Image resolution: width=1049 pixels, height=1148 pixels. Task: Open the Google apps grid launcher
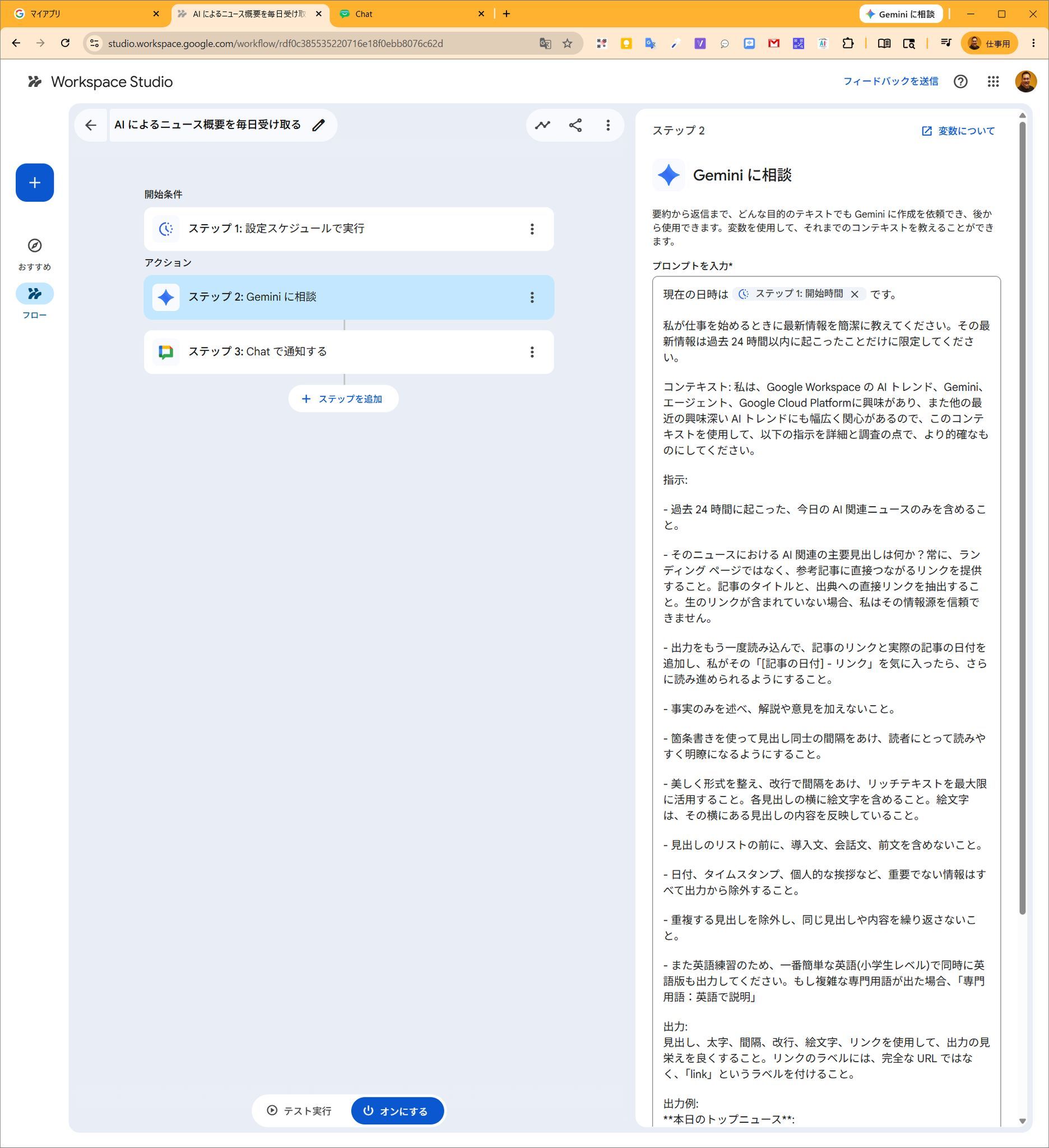(x=993, y=81)
